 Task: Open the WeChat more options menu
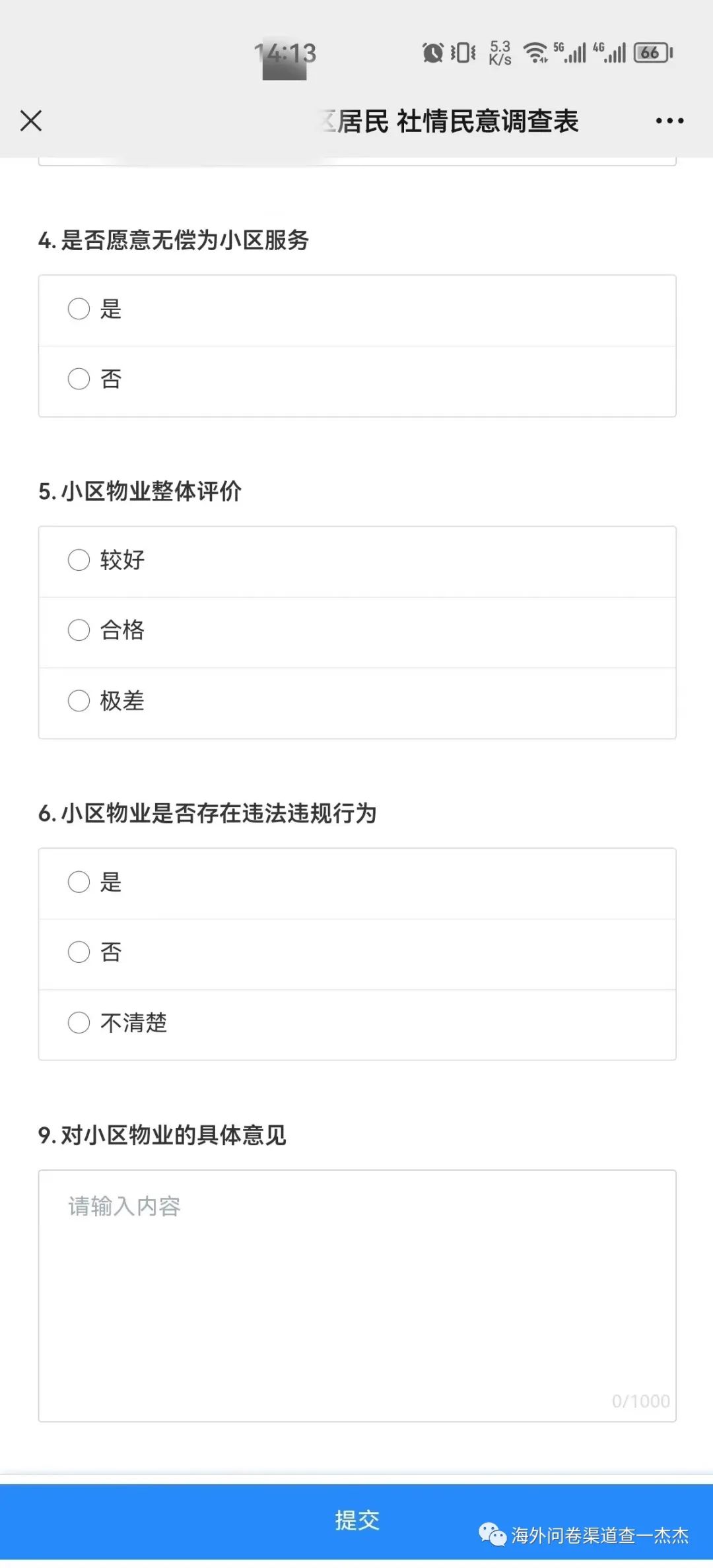[x=668, y=121]
